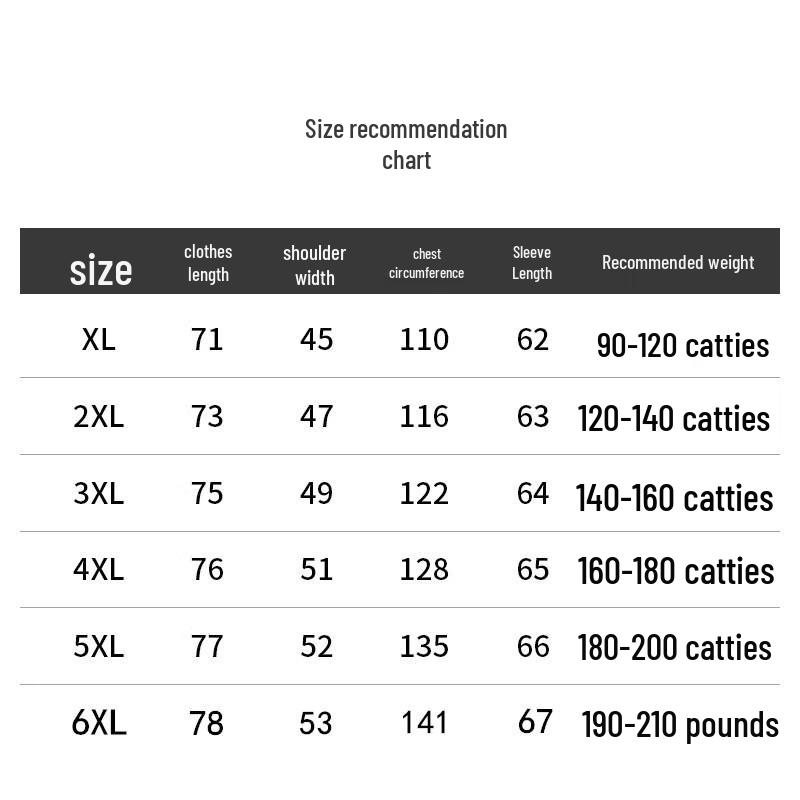The width and height of the screenshot is (800, 800).
Task: Click the 2XL size label
Action: coord(98,416)
